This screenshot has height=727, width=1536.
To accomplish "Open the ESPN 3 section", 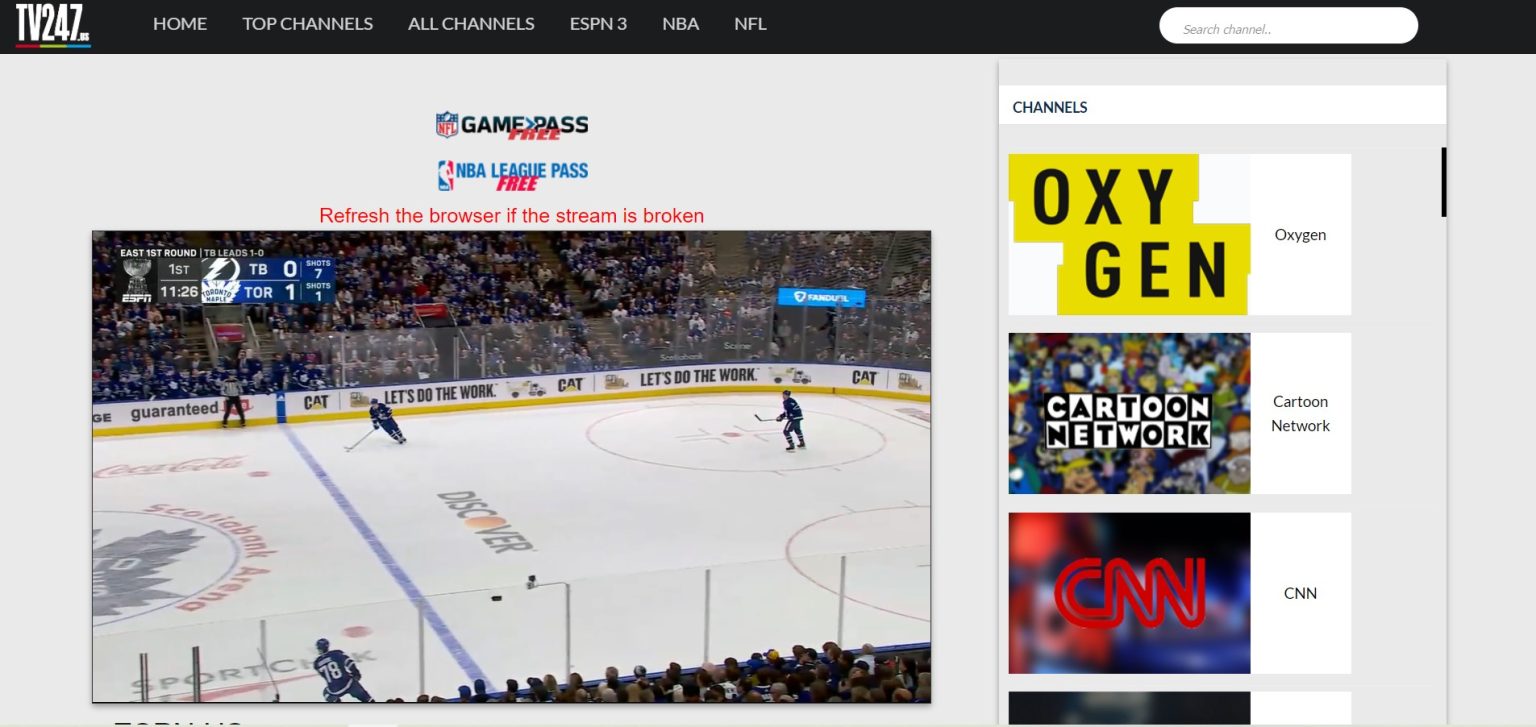I will [598, 24].
